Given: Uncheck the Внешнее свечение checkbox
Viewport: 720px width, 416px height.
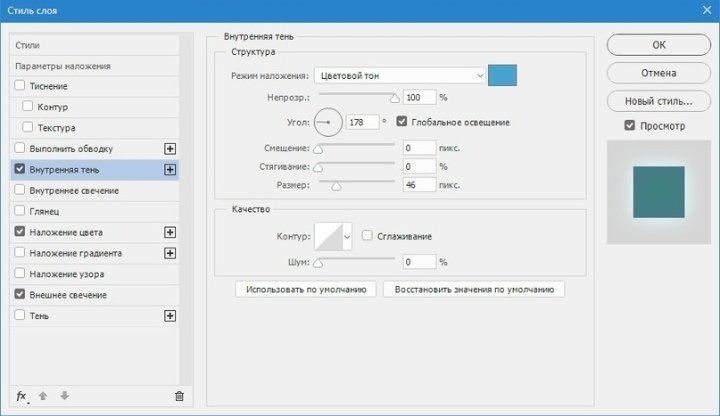Looking at the screenshot, I should point(20,294).
